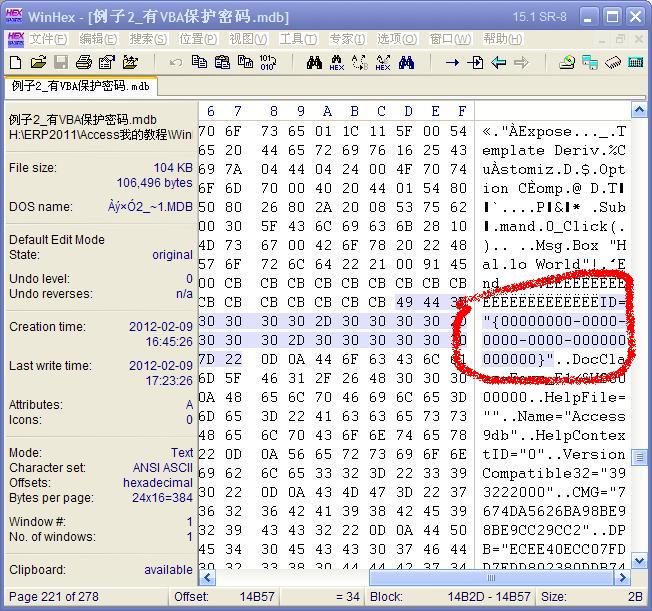Open the 视图(V) menu

tap(248, 39)
